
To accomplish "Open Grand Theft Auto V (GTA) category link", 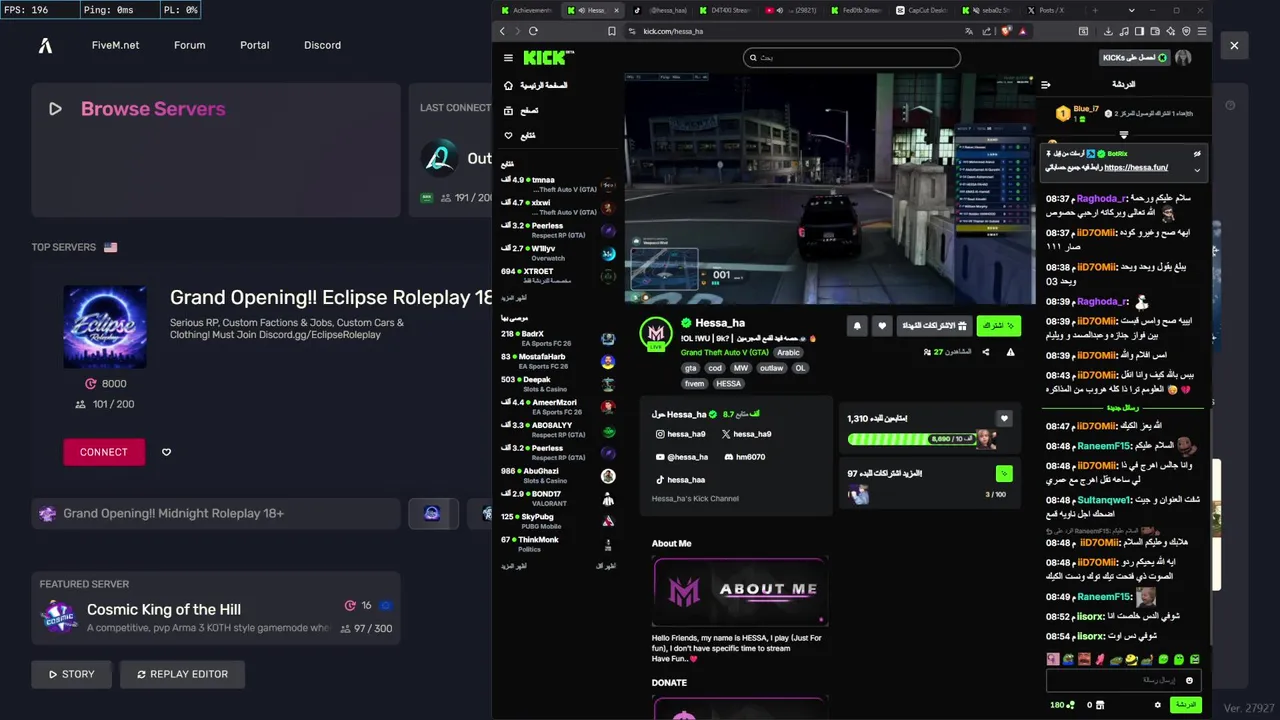I will click(725, 352).
